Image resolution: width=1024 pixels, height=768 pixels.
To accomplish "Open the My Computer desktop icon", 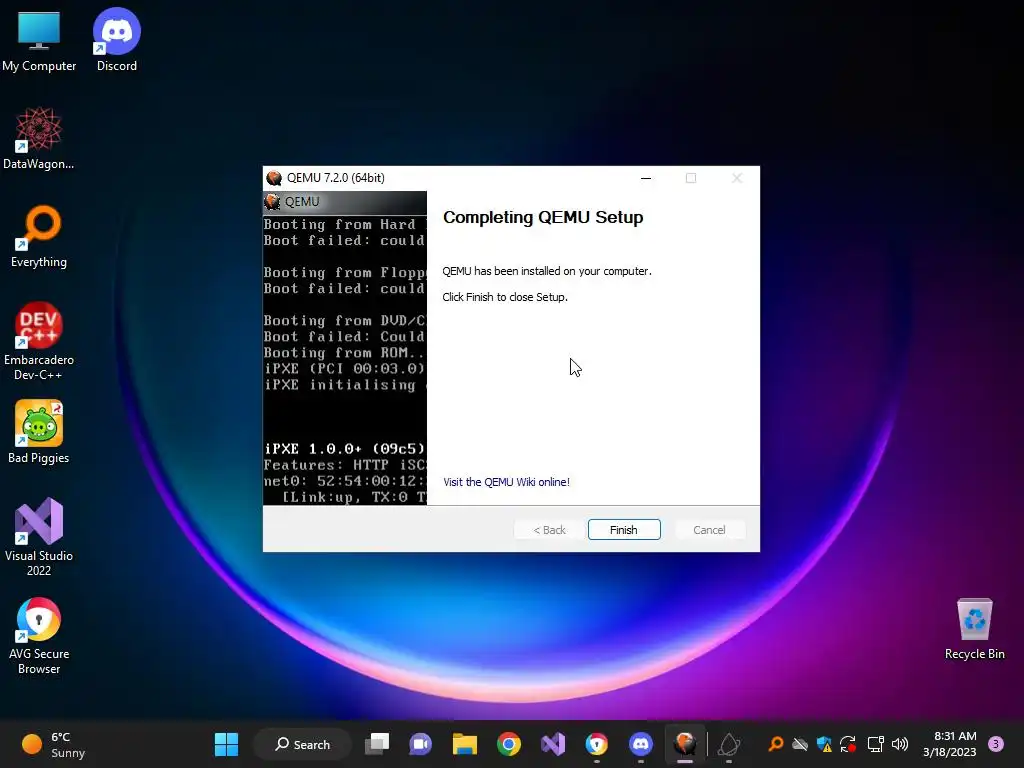I will point(39,40).
